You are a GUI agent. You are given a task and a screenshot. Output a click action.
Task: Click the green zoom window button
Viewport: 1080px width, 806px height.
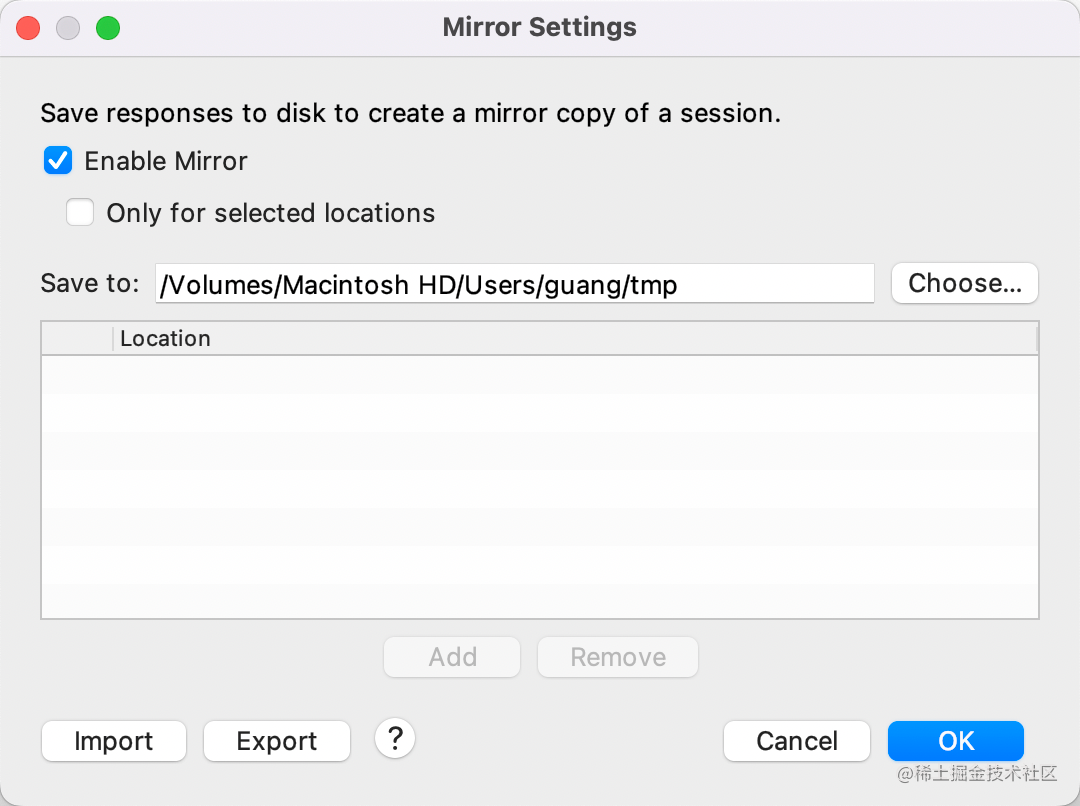(x=108, y=28)
